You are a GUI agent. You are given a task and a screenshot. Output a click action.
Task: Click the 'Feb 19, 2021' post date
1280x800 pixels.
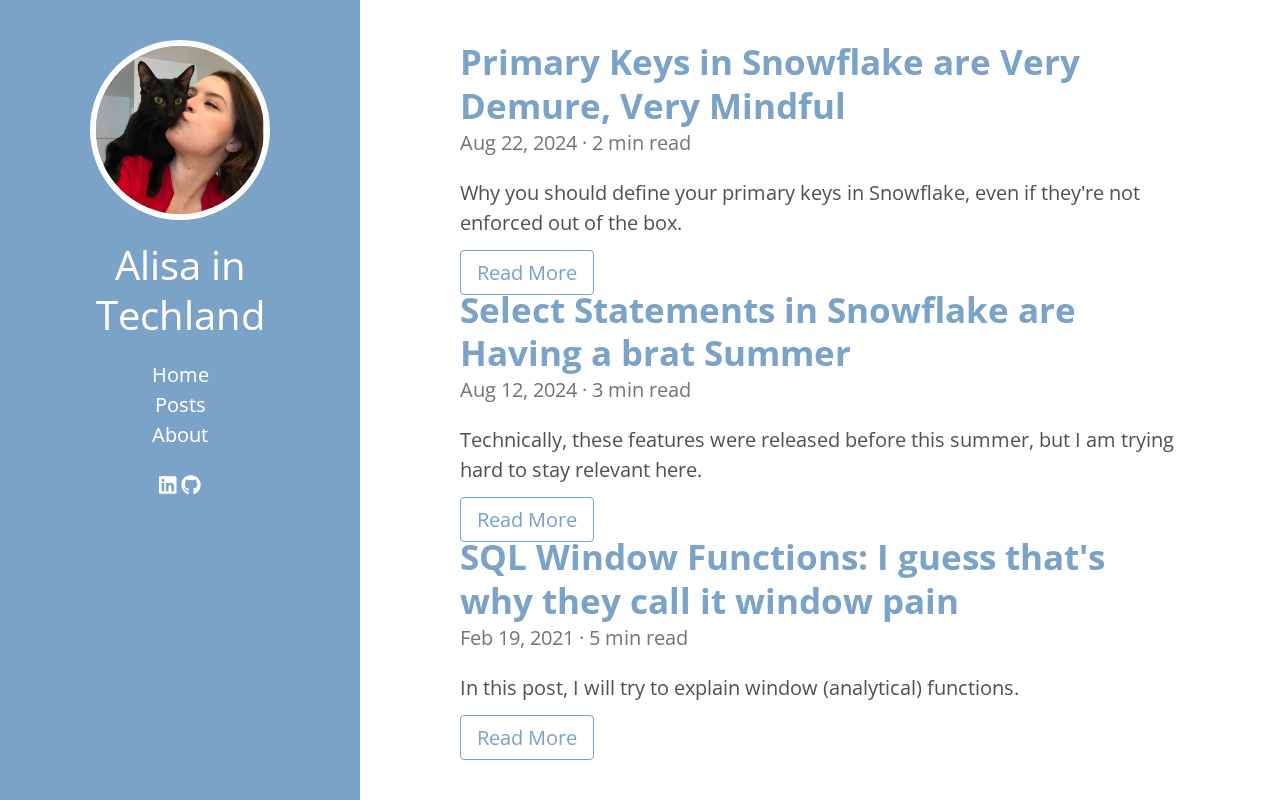[517, 638]
